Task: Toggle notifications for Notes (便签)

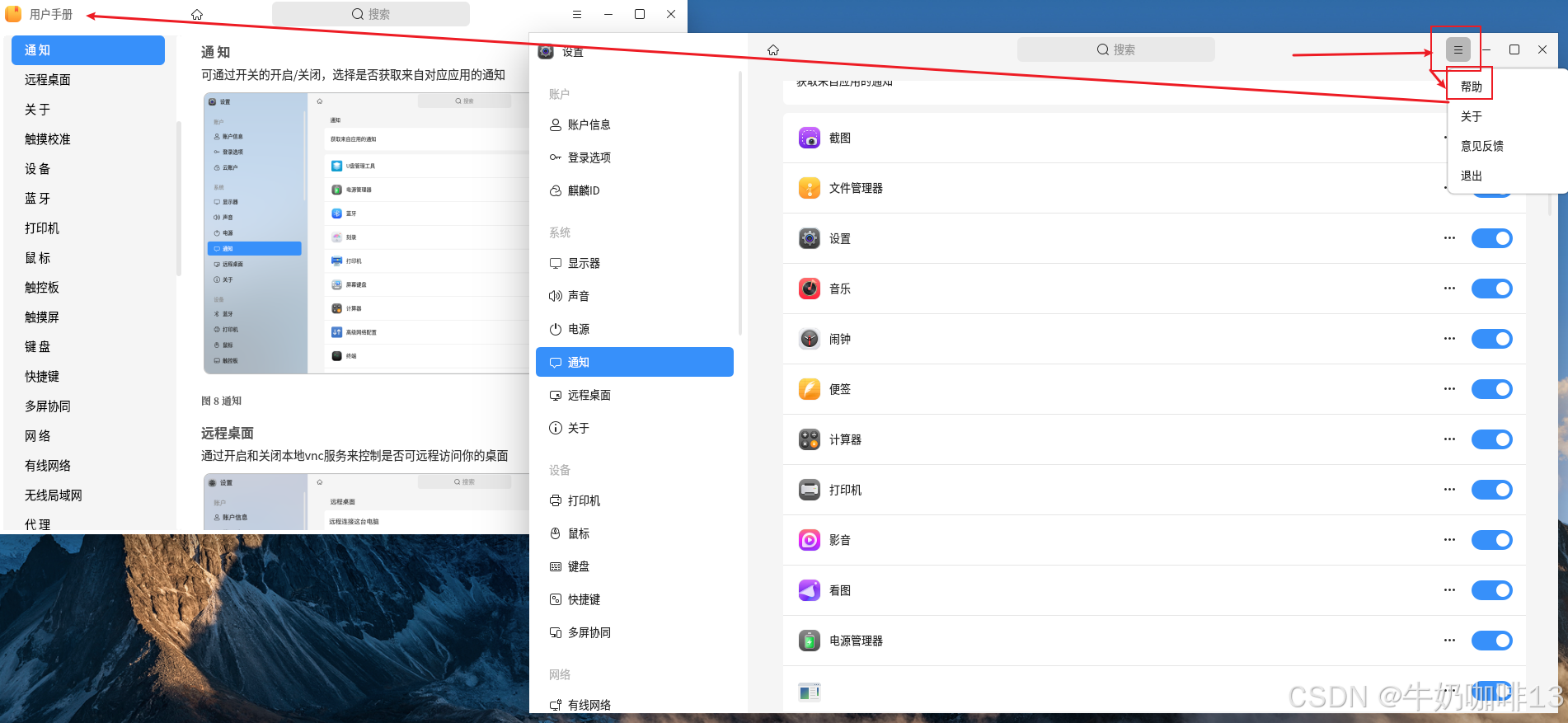Action: click(x=1491, y=389)
